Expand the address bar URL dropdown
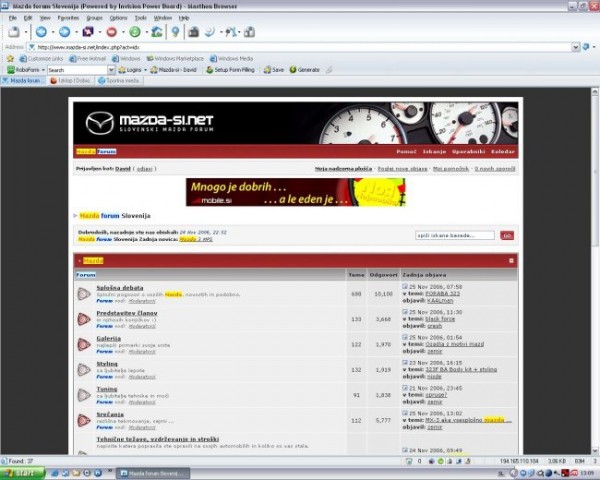 tap(576, 47)
